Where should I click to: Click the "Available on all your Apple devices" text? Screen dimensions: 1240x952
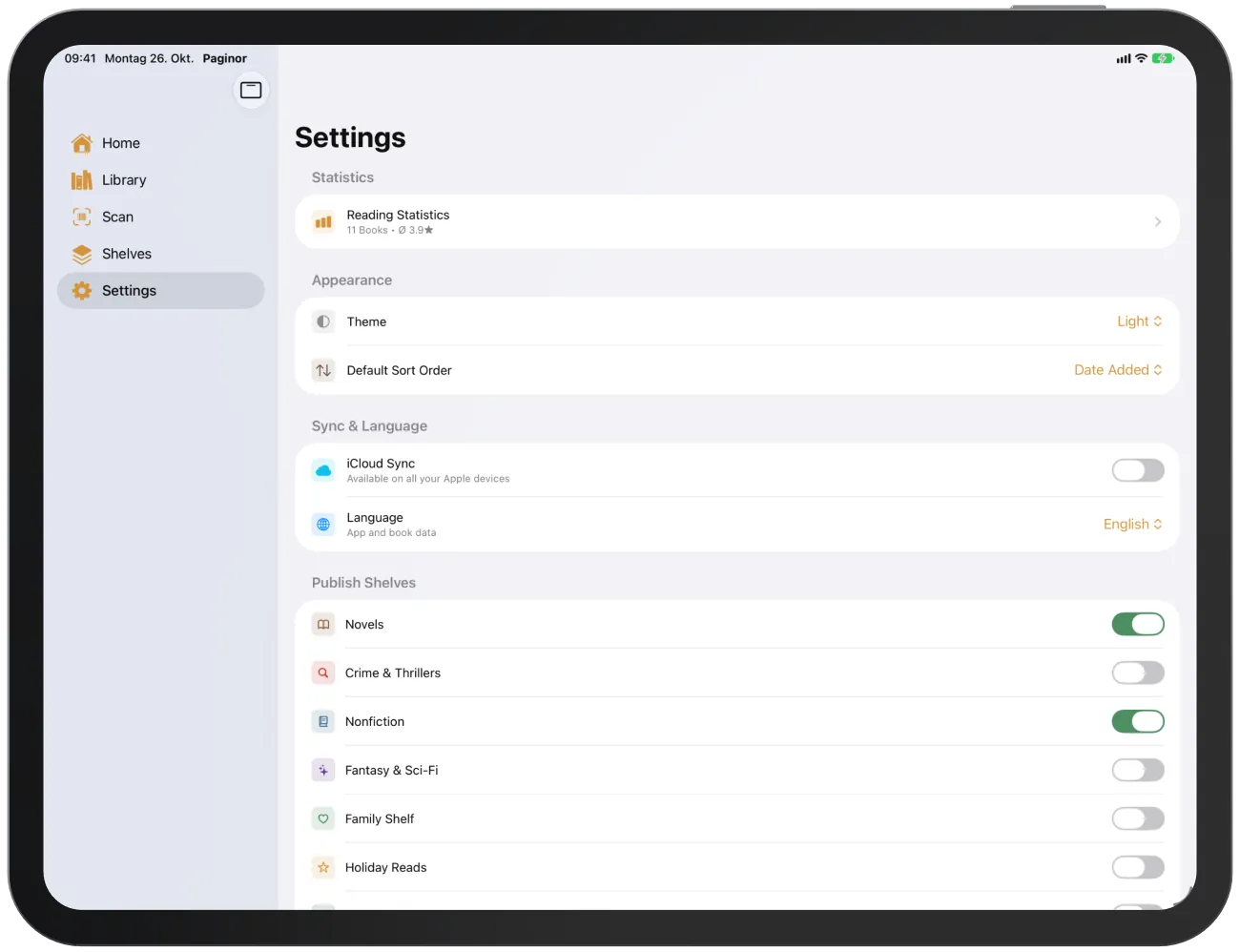click(x=428, y=479)
